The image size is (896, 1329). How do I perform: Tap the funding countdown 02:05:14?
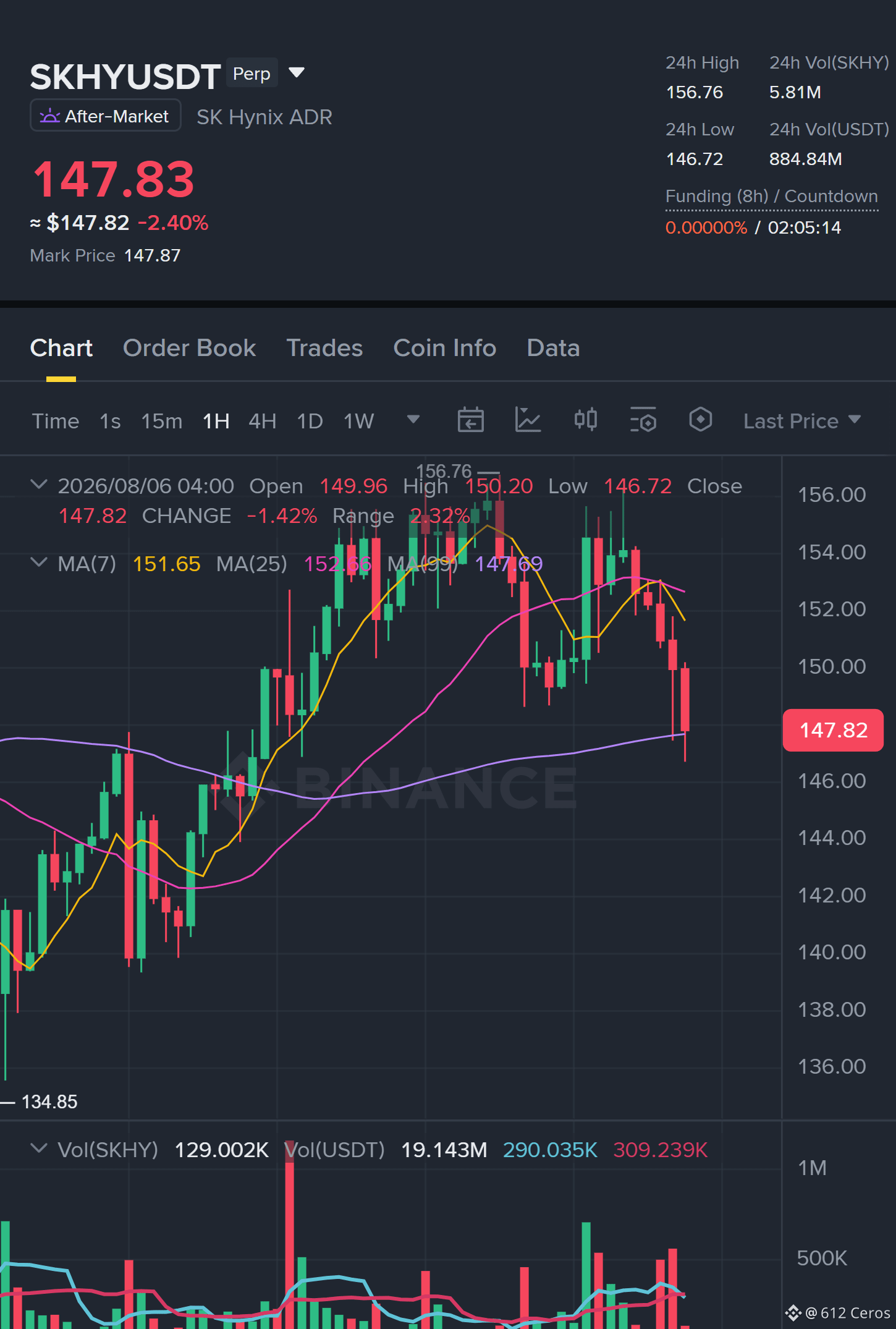click(805, 227)
